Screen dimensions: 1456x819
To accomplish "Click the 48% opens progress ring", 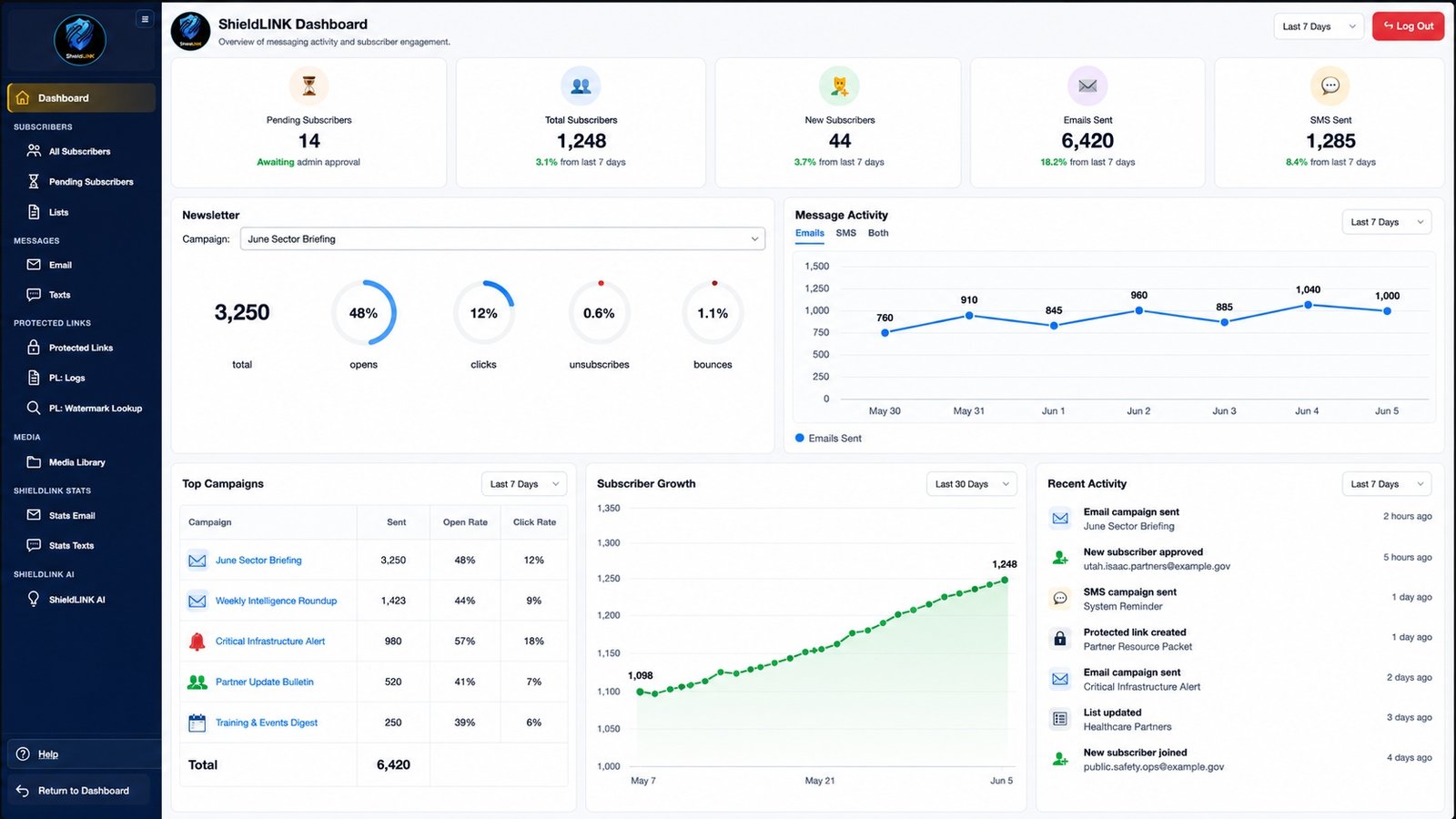I will click(363, 313).
